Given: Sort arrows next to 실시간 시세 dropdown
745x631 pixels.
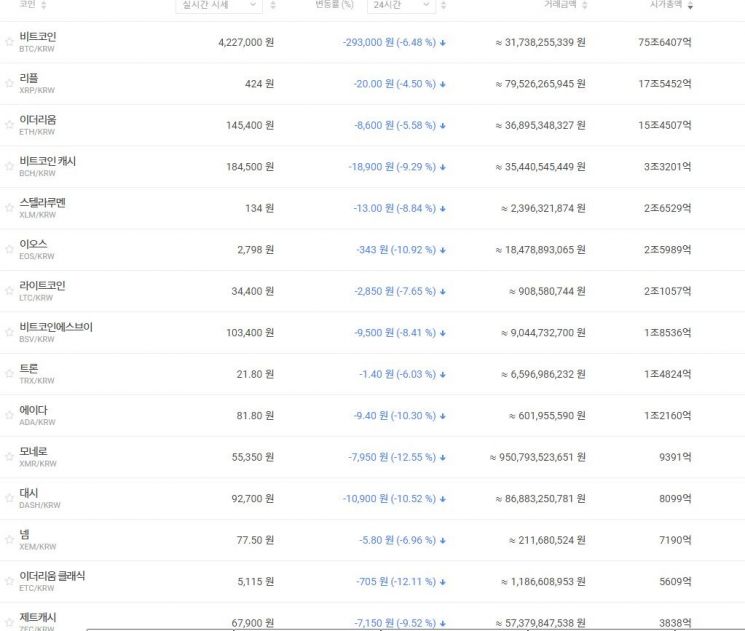Looking at the screenshot, I should (x=273, y=5).
